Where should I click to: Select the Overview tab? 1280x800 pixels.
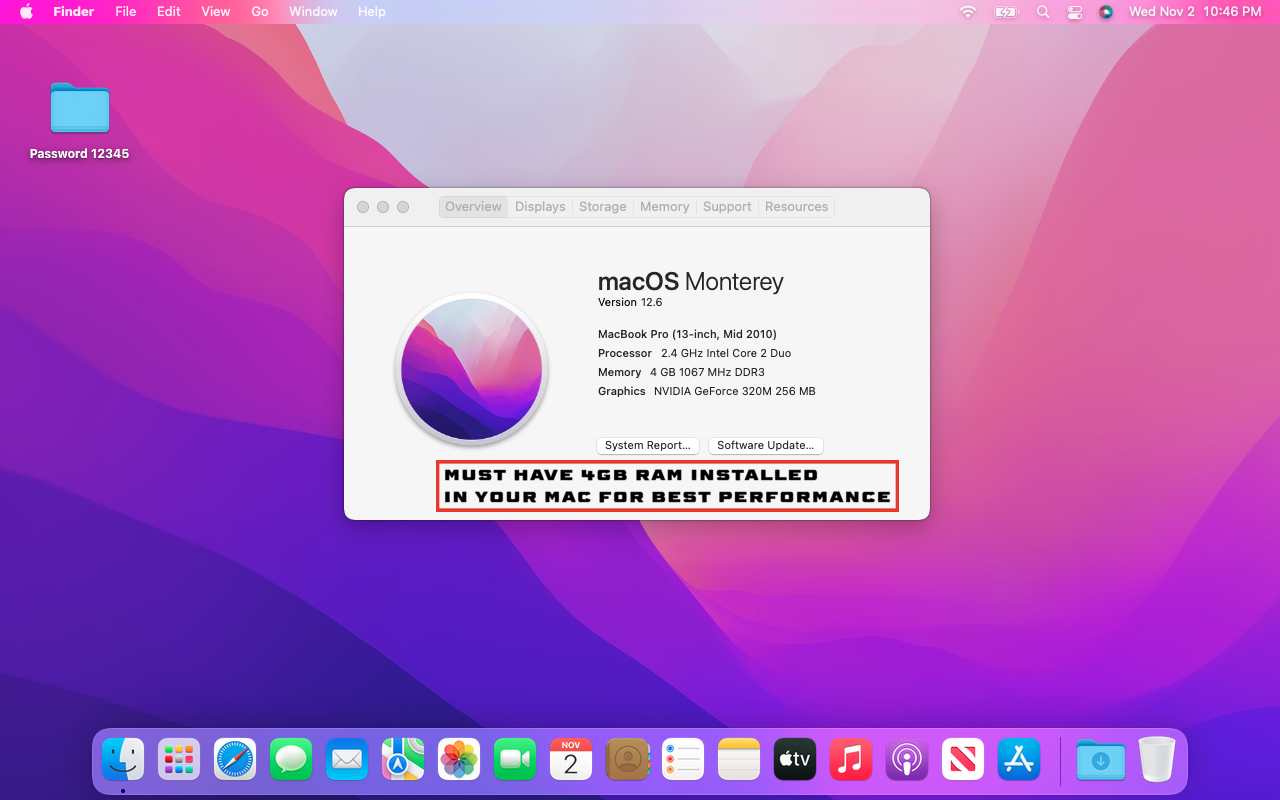point(473,207)
